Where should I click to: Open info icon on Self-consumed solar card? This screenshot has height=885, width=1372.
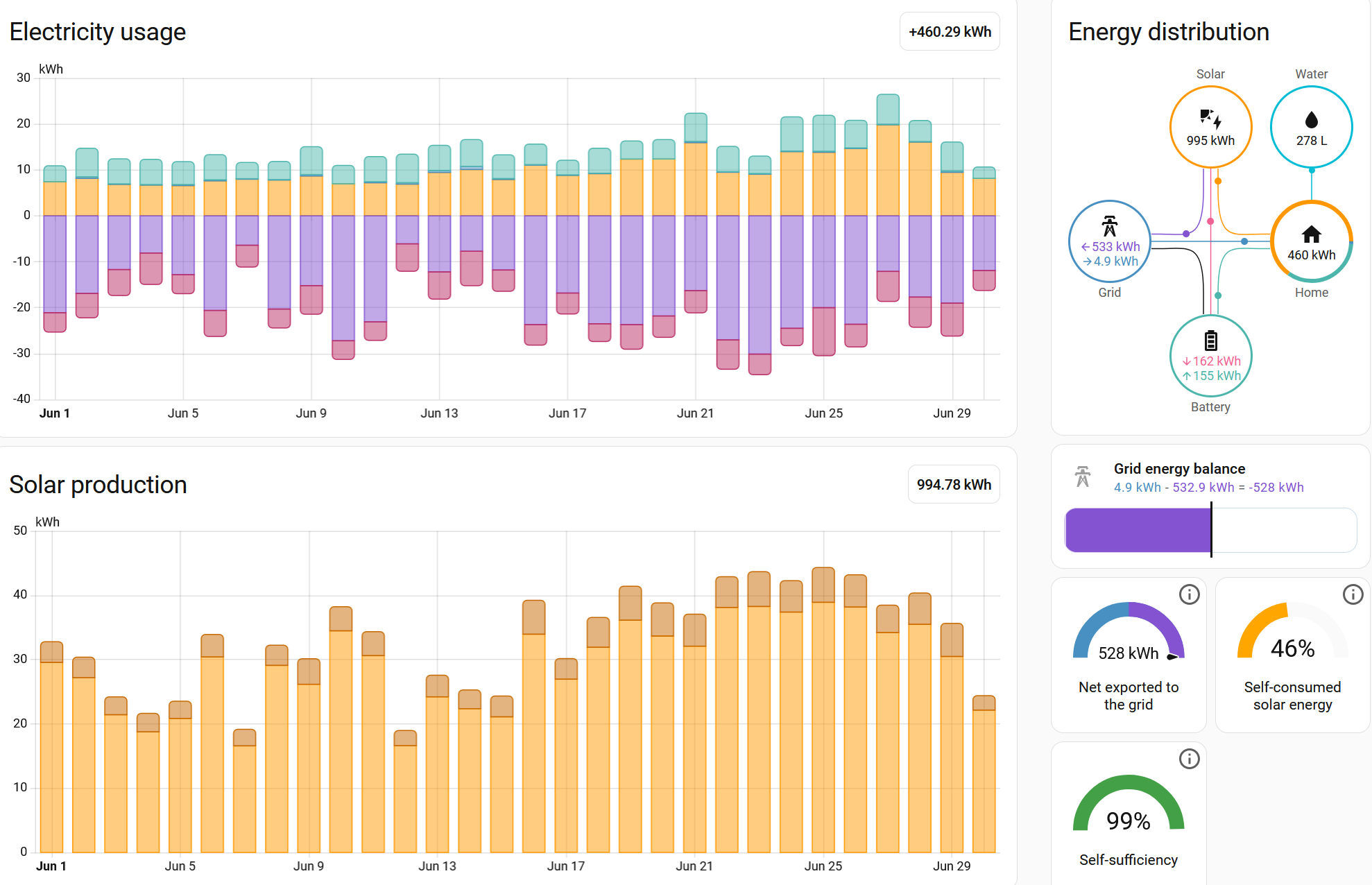1353,594
